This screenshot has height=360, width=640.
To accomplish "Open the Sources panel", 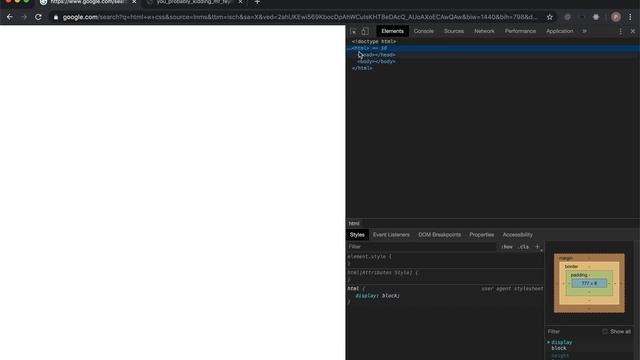I will pyautogui.click(x=454, y=31).
